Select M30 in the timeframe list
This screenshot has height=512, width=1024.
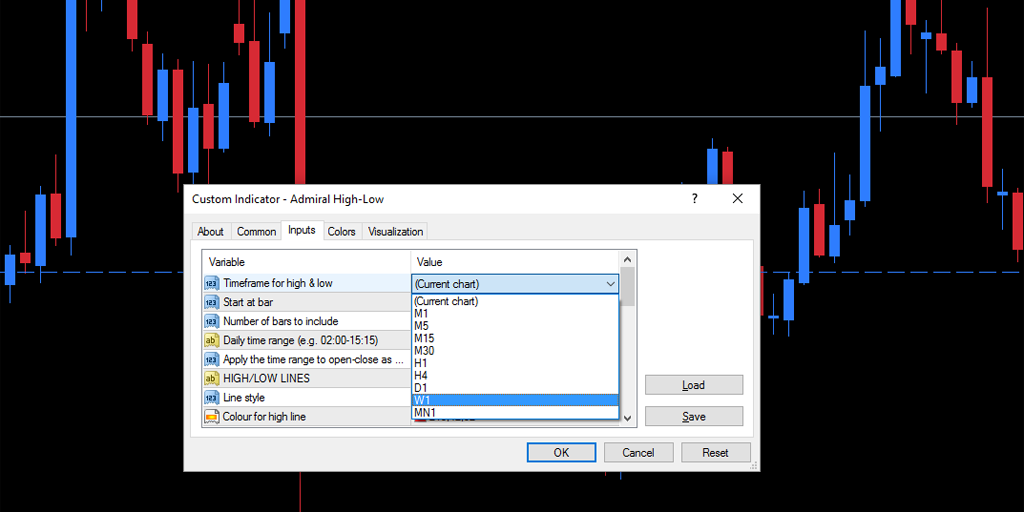515,351
